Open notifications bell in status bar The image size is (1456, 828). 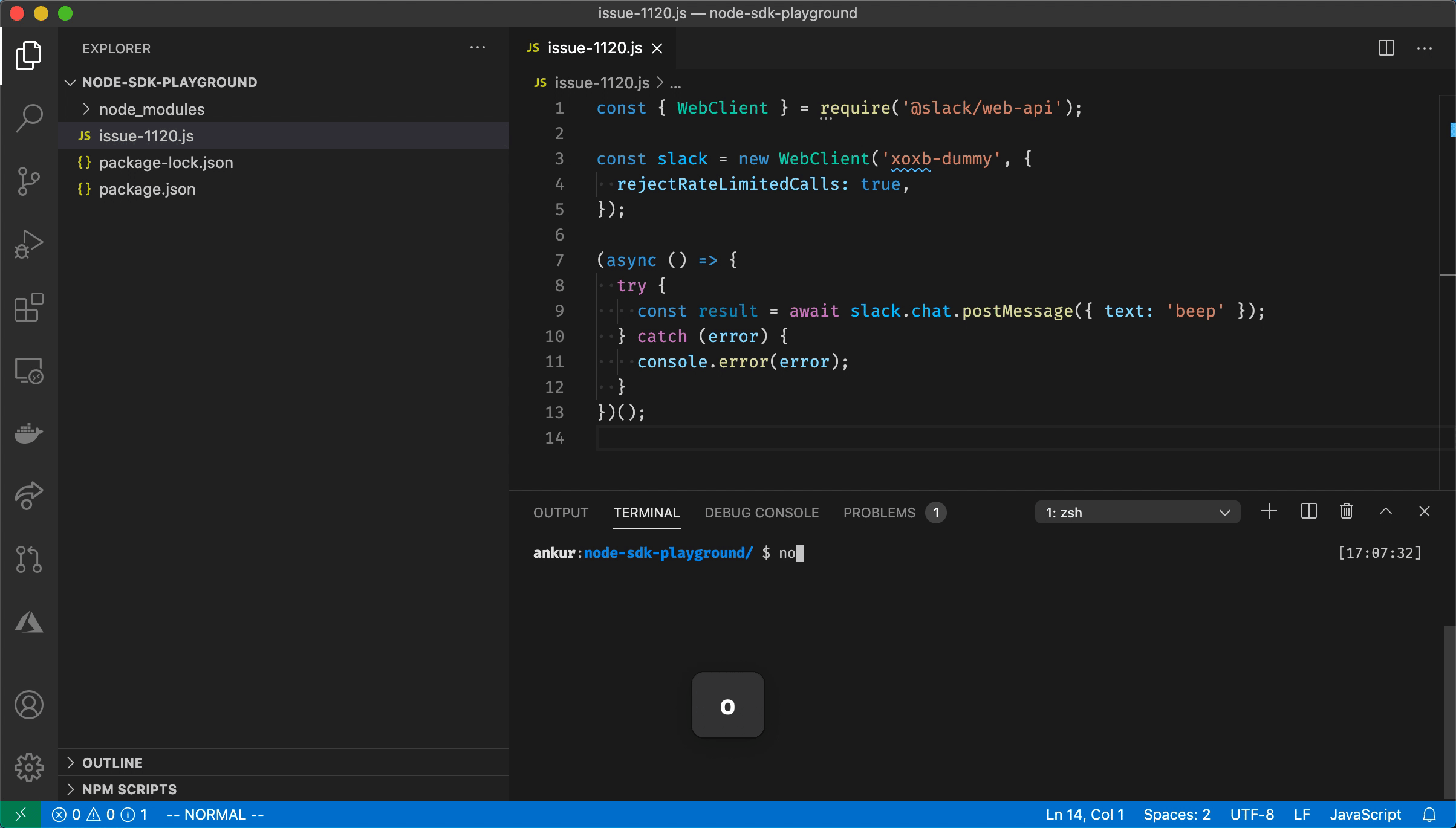(x=1429, y=815)
